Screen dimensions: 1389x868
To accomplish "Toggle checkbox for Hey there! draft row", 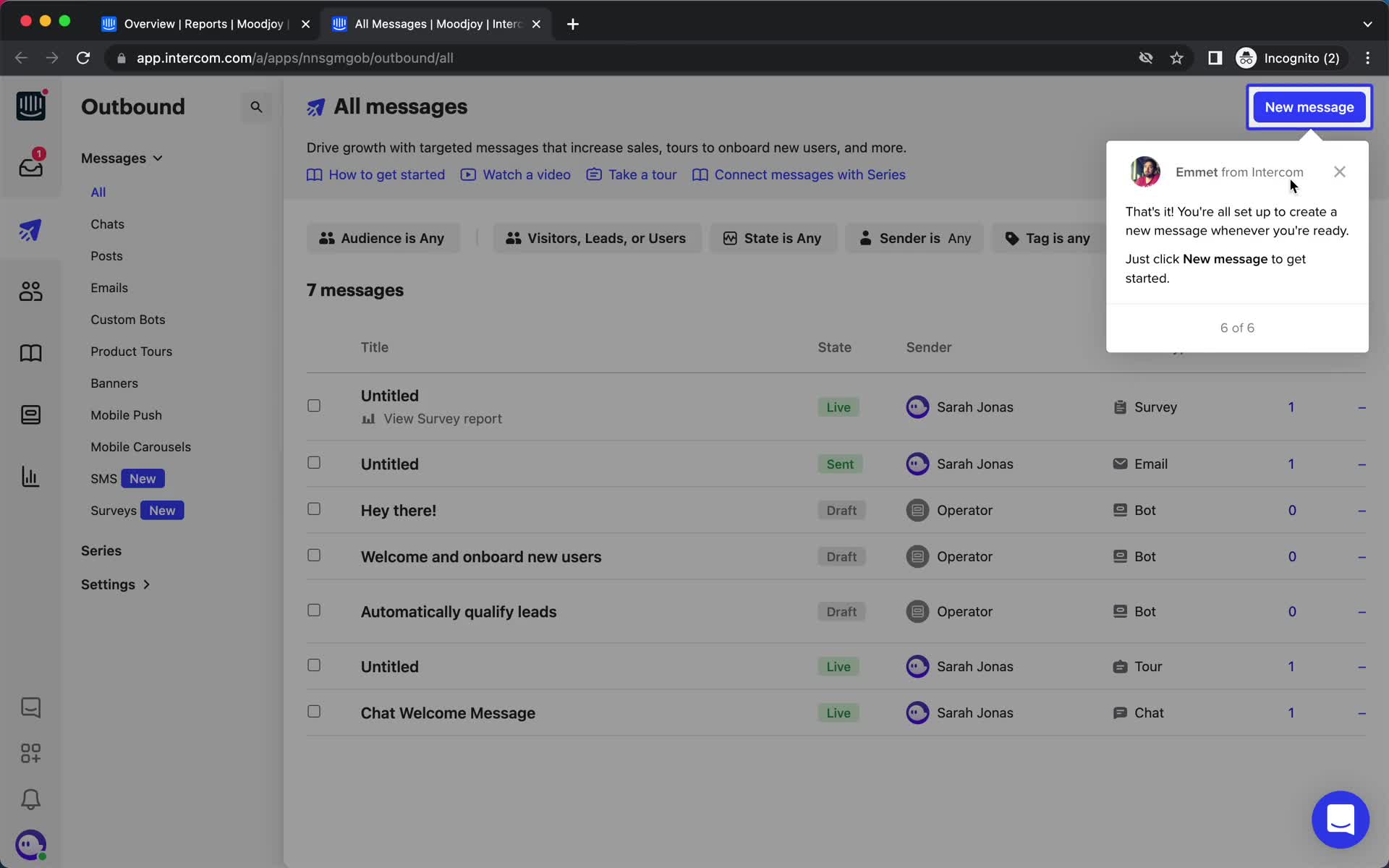I will [x=314, y=510].
